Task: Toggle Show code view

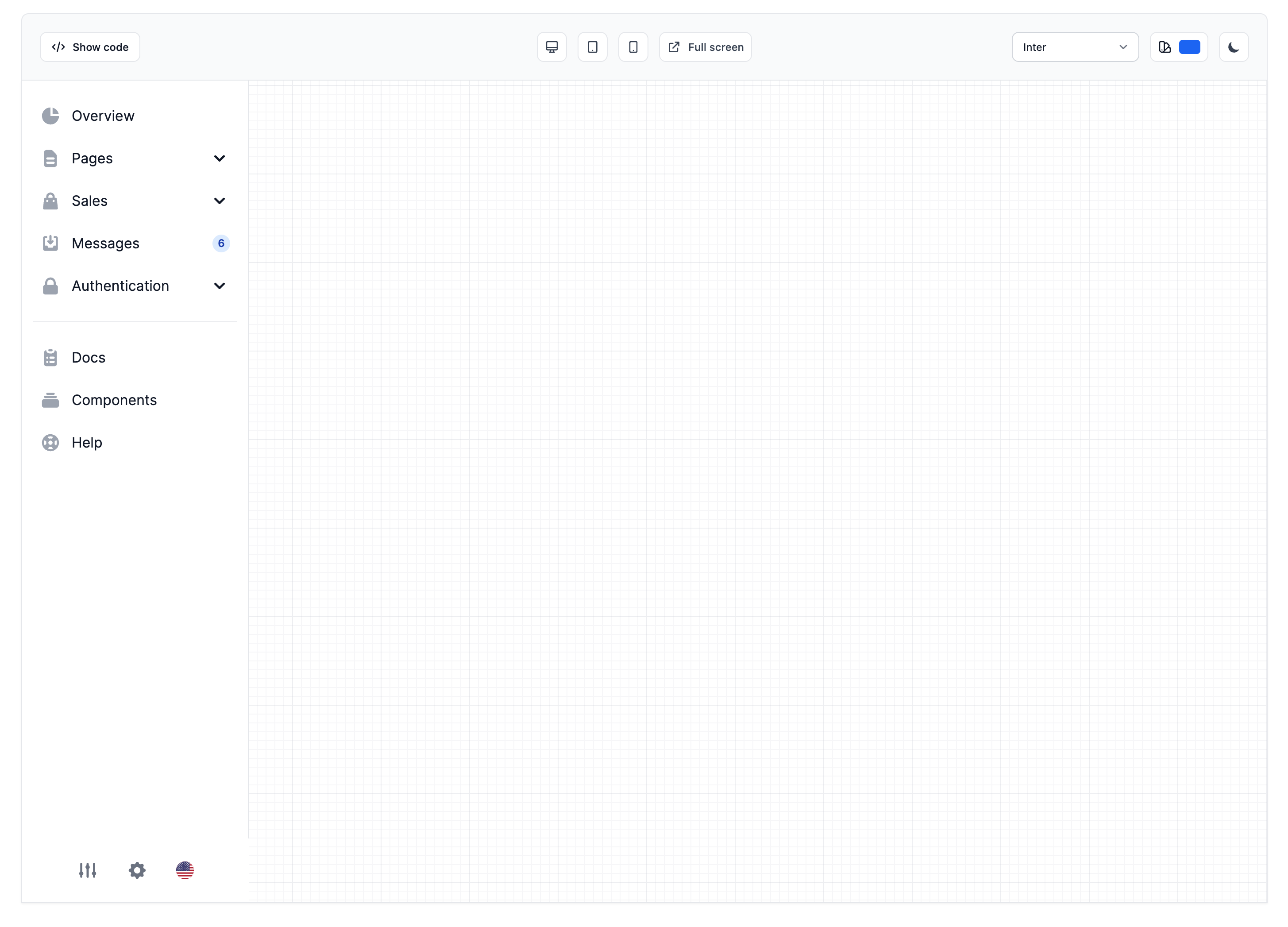Action: point(90,47)
